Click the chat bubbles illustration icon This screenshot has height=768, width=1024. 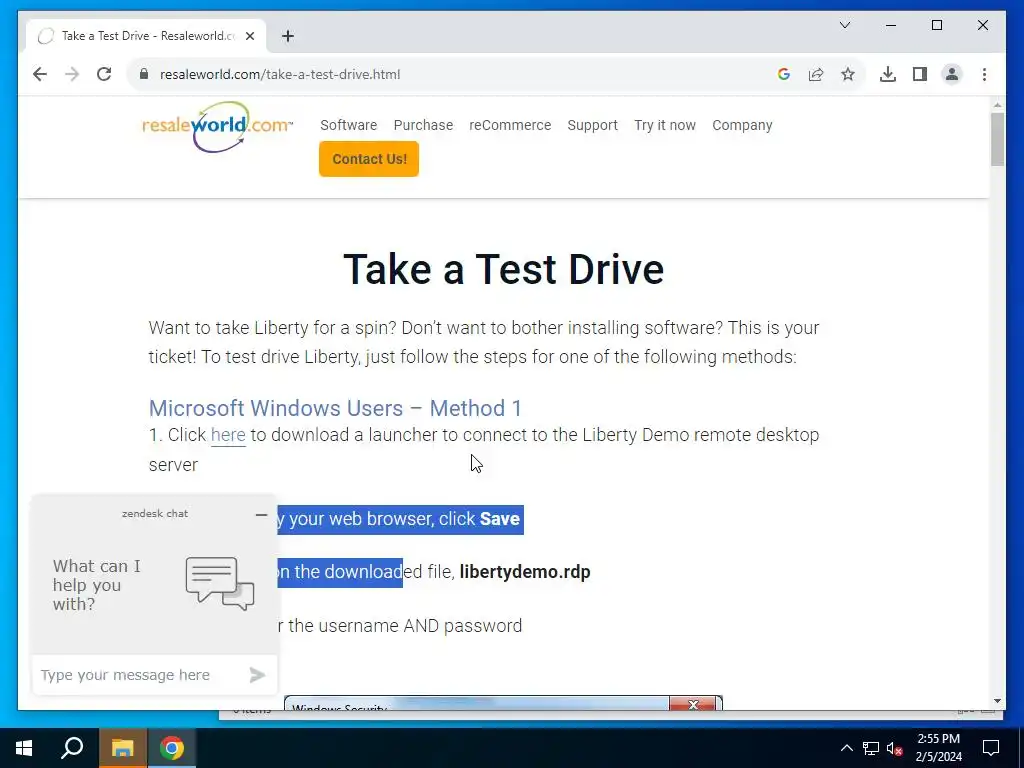pos(220,583)
